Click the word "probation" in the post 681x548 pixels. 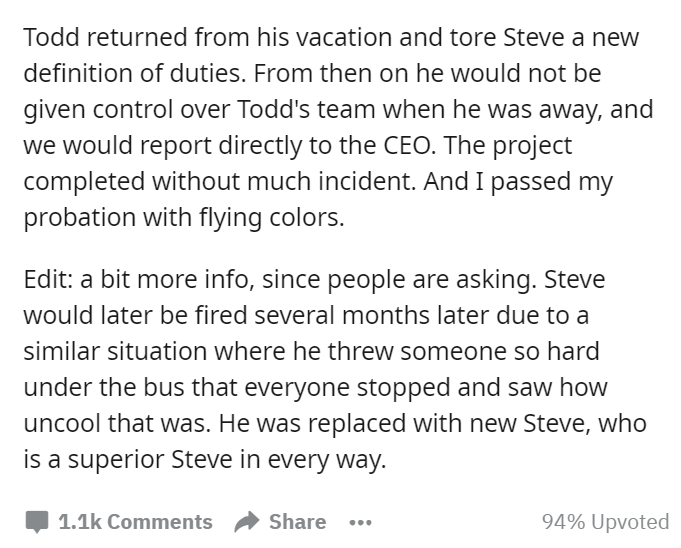point(79,218)
